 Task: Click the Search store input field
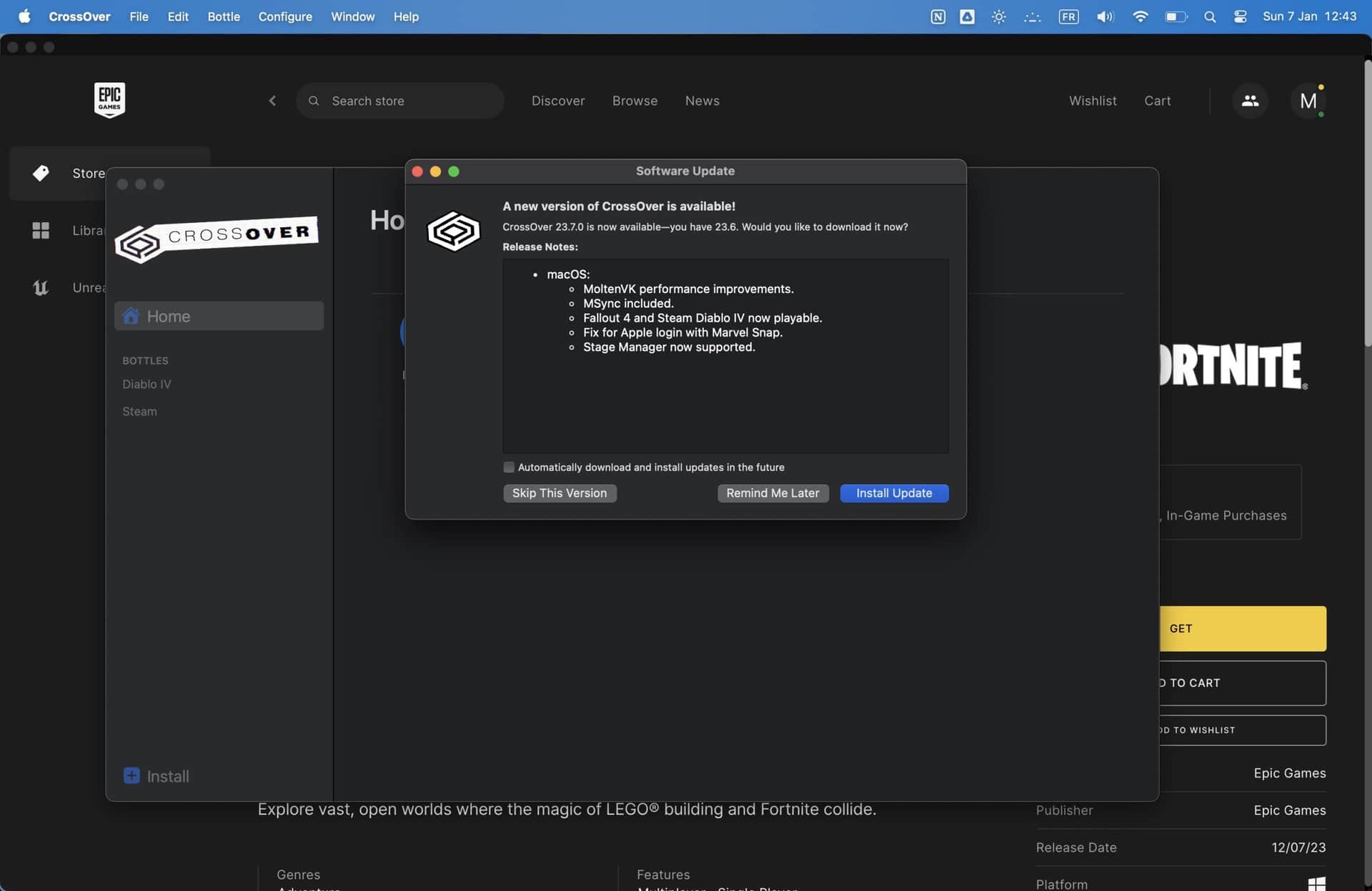(x=400, y=101)
